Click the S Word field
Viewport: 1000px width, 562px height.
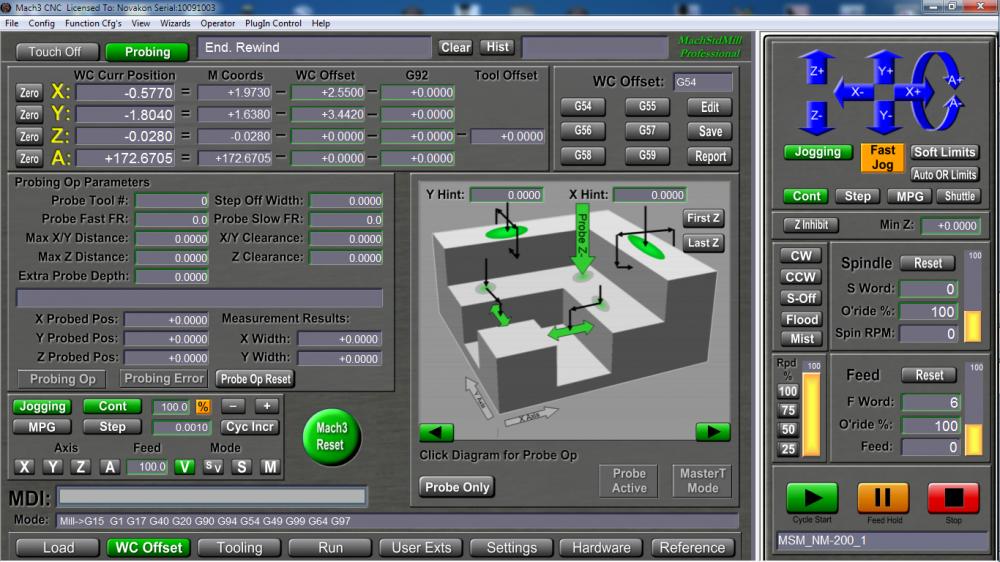click(x=929, y=289)
